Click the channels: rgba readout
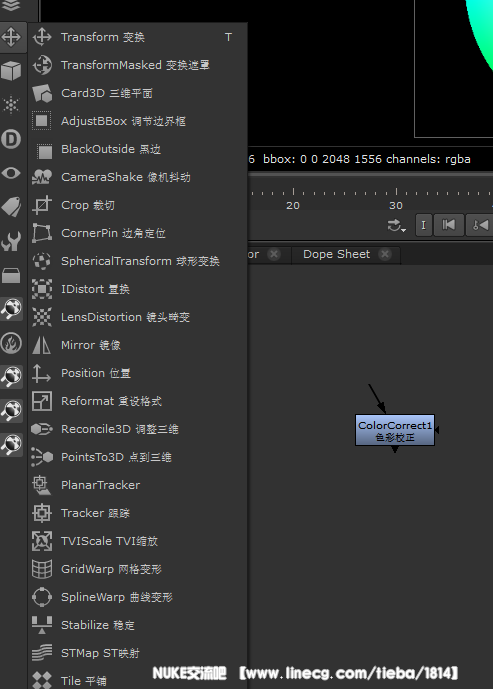Image resolution: width=493 pixels, height=690 pixels. 428,159
